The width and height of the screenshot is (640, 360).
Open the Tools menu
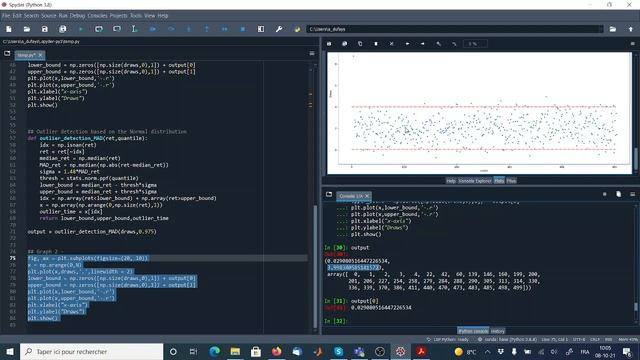pos(136,16)
